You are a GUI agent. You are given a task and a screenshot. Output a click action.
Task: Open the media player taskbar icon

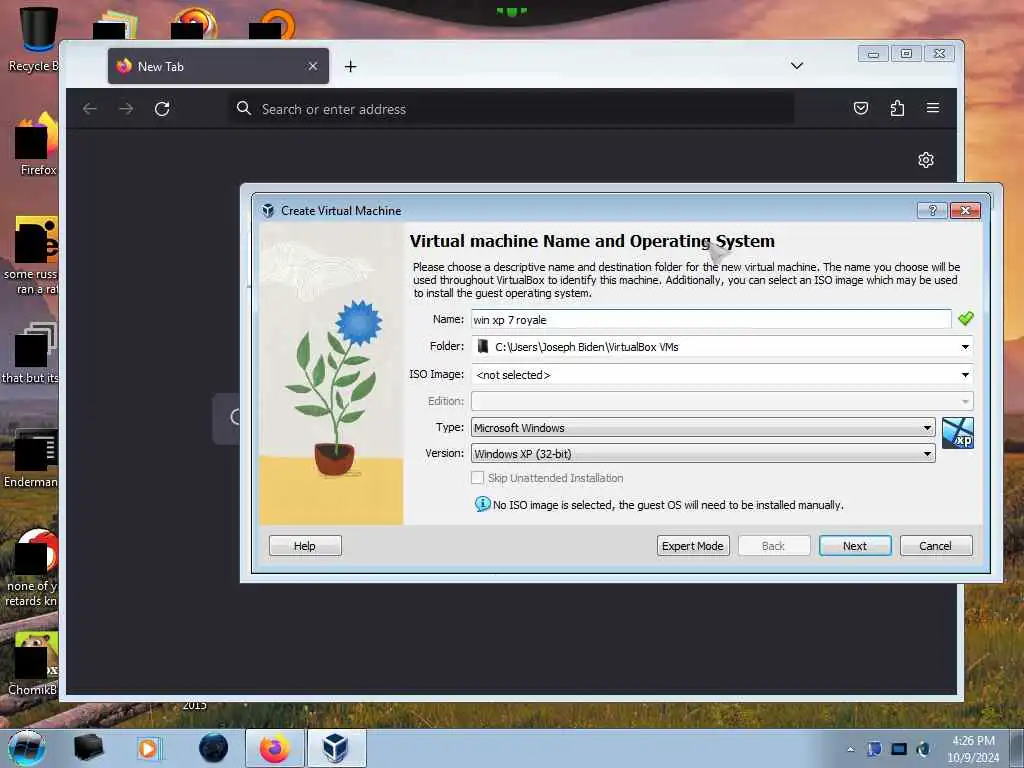(148, 748)
